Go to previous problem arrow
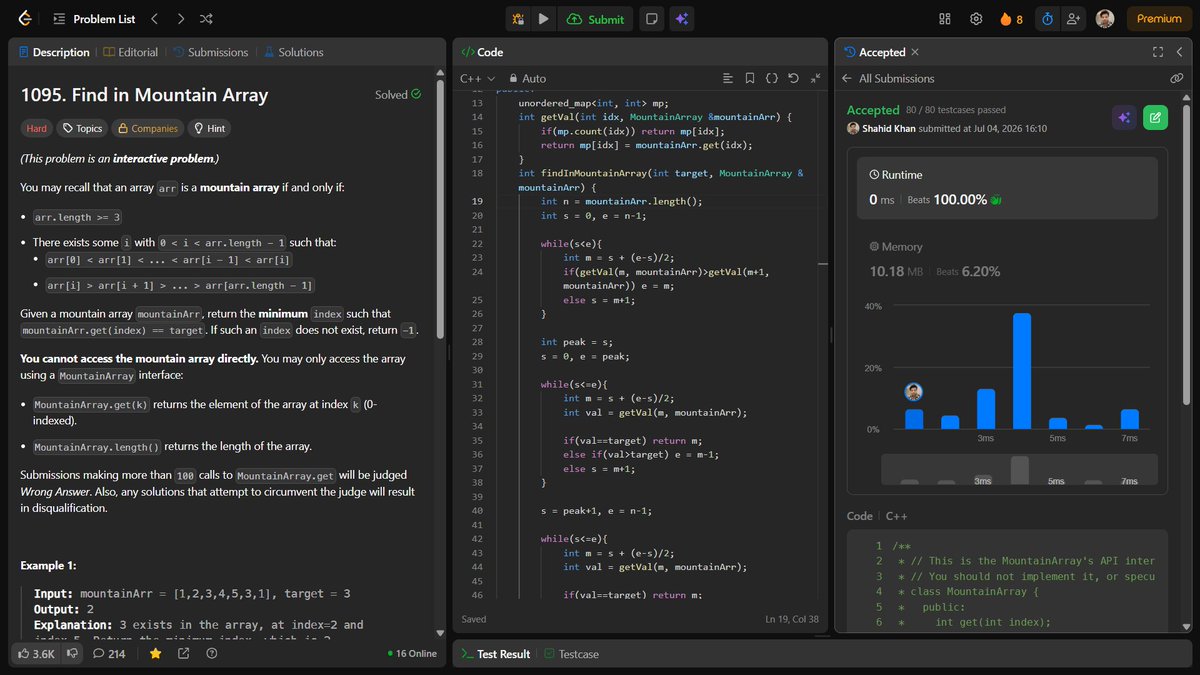Viewport: 1200px width, 675px height. click(x=154, y=19)
